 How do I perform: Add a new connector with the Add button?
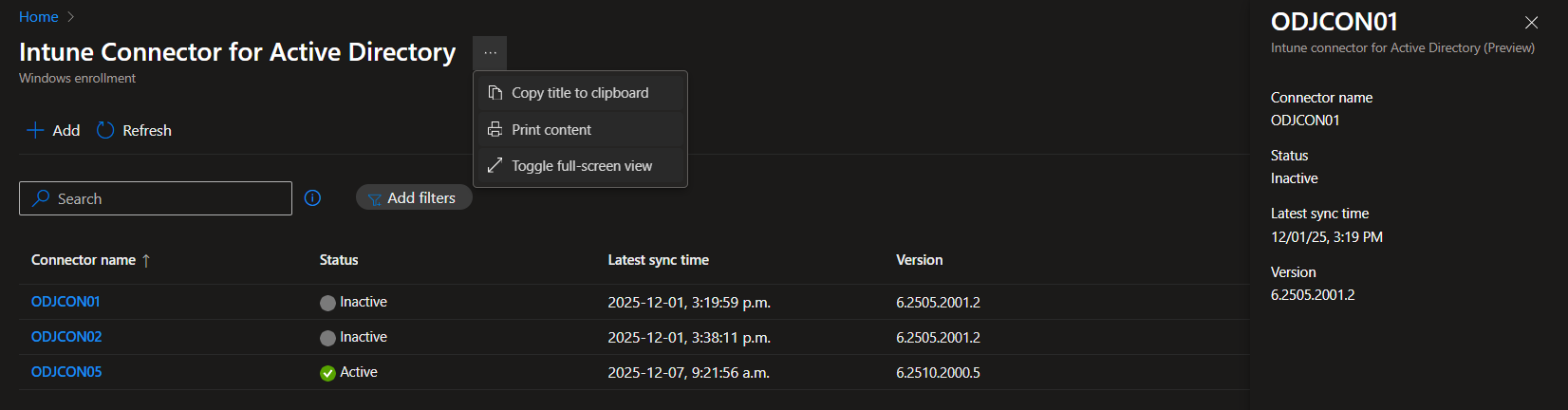tap(53, 130)
